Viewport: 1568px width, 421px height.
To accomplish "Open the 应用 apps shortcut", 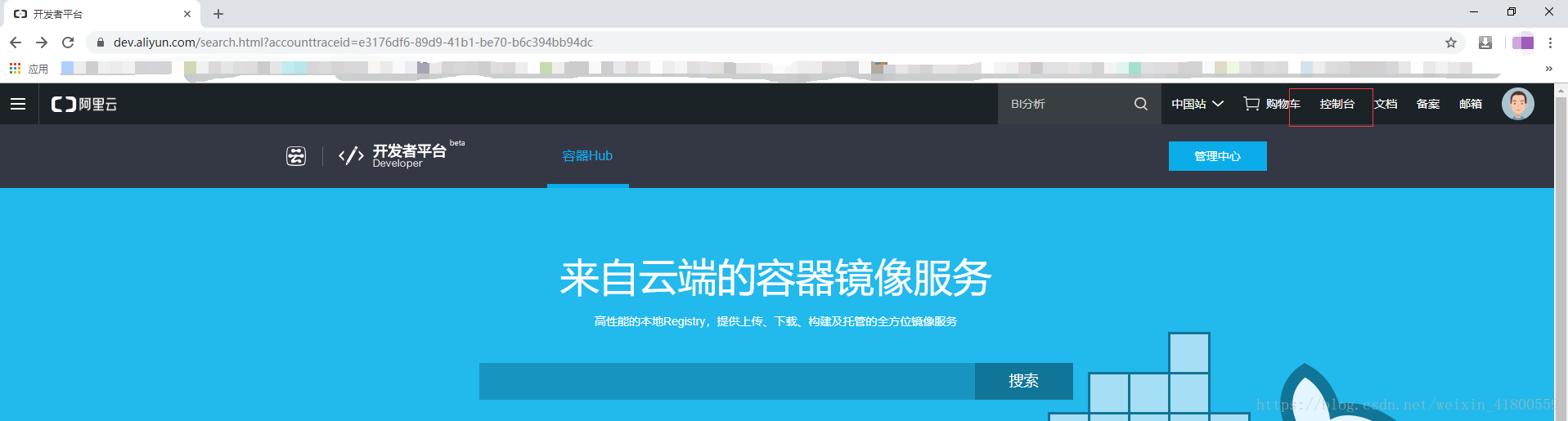I will coord(29,69).
